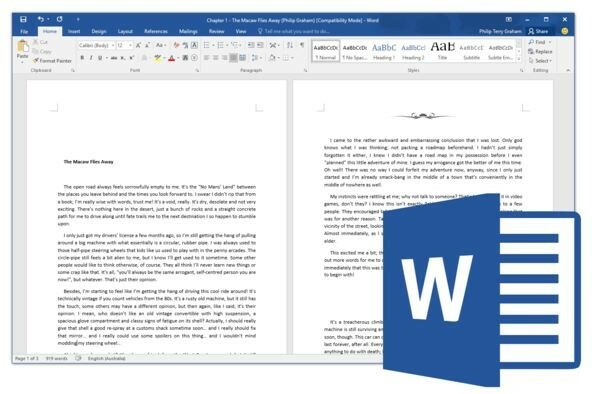Screen dimensions: 592x394
Task: Apply the red font color
Action: (x=171, y=58)
